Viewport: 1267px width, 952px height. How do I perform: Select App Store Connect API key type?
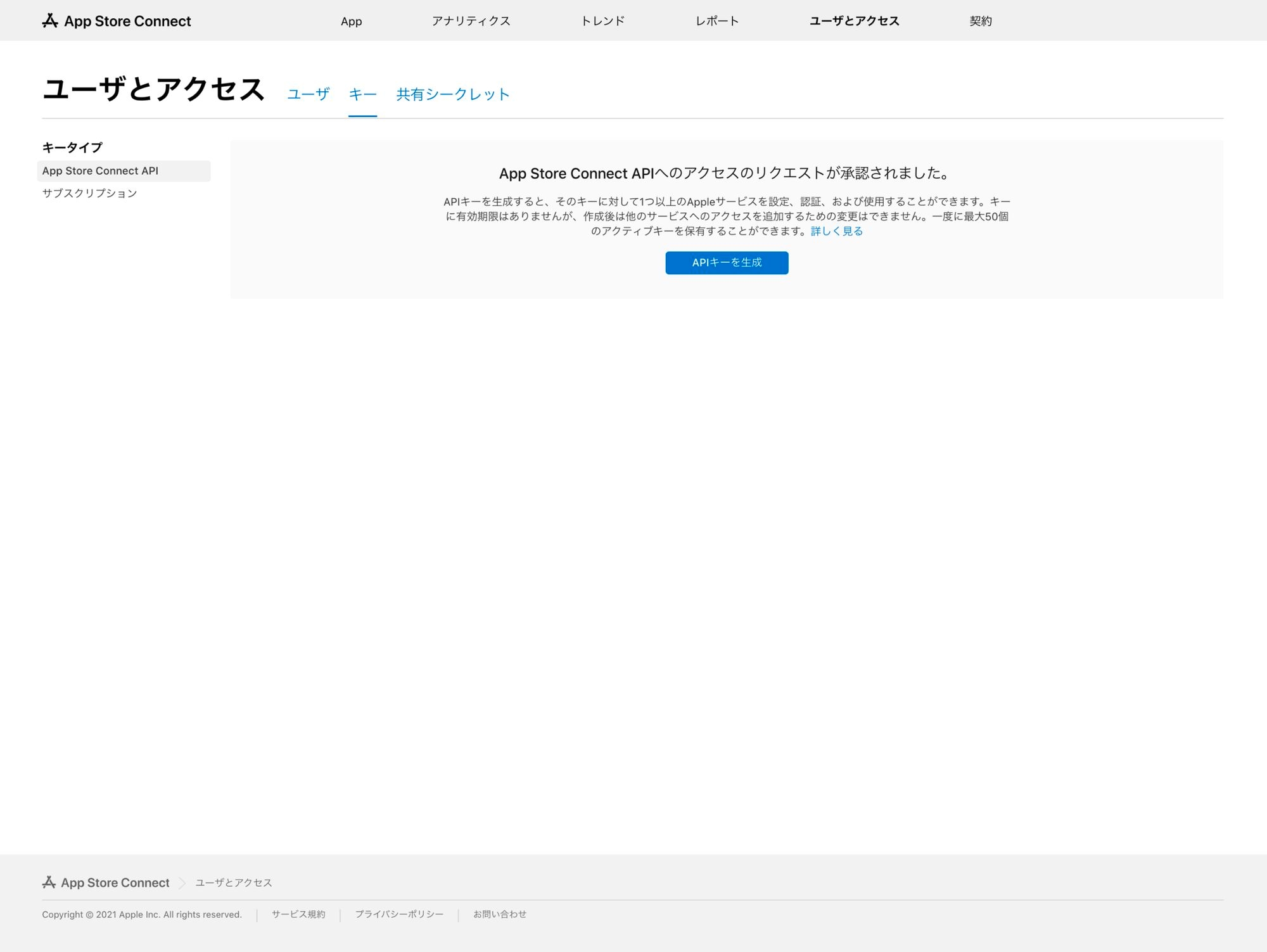click(x=124, y=171)
